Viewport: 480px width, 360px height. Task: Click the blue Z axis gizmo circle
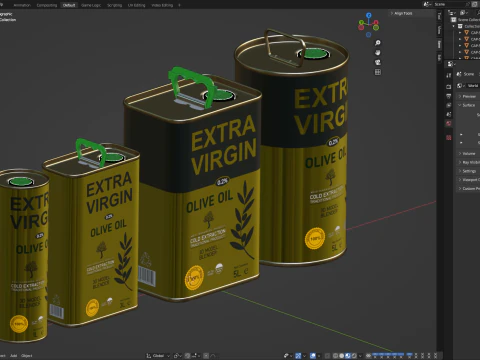pos(369,15)
